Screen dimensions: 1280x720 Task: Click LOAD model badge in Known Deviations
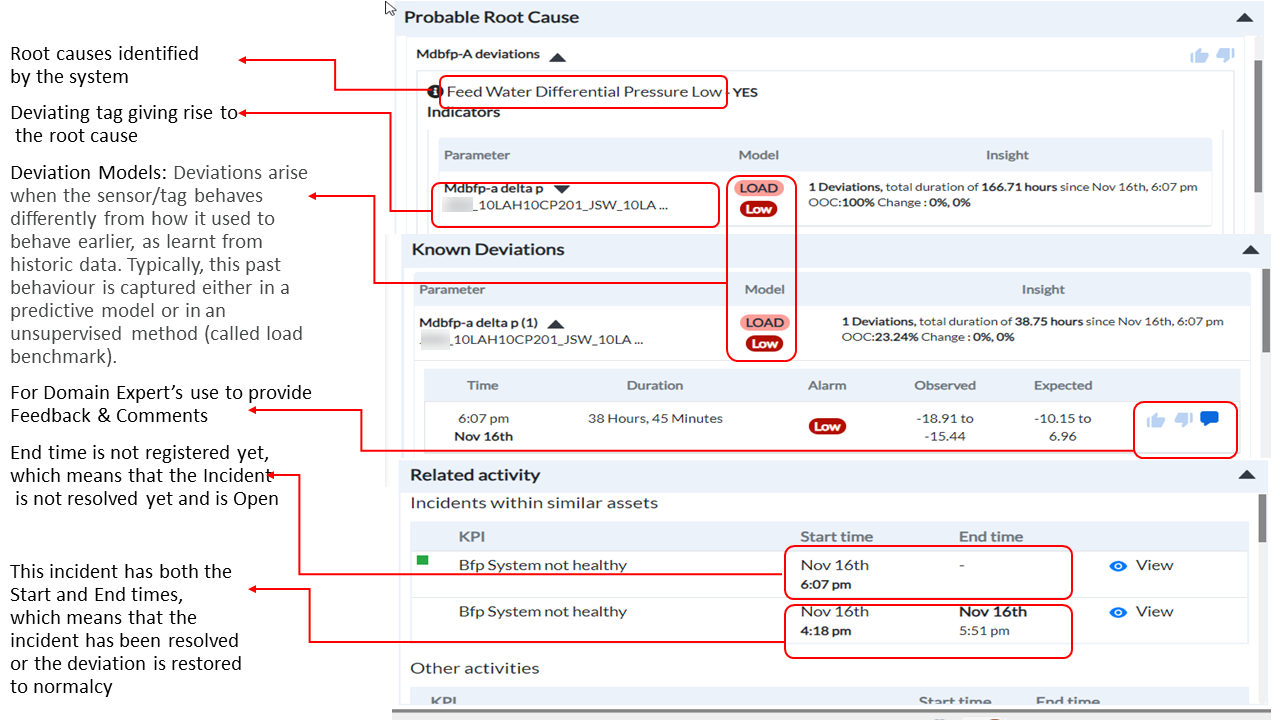(764, 322)
